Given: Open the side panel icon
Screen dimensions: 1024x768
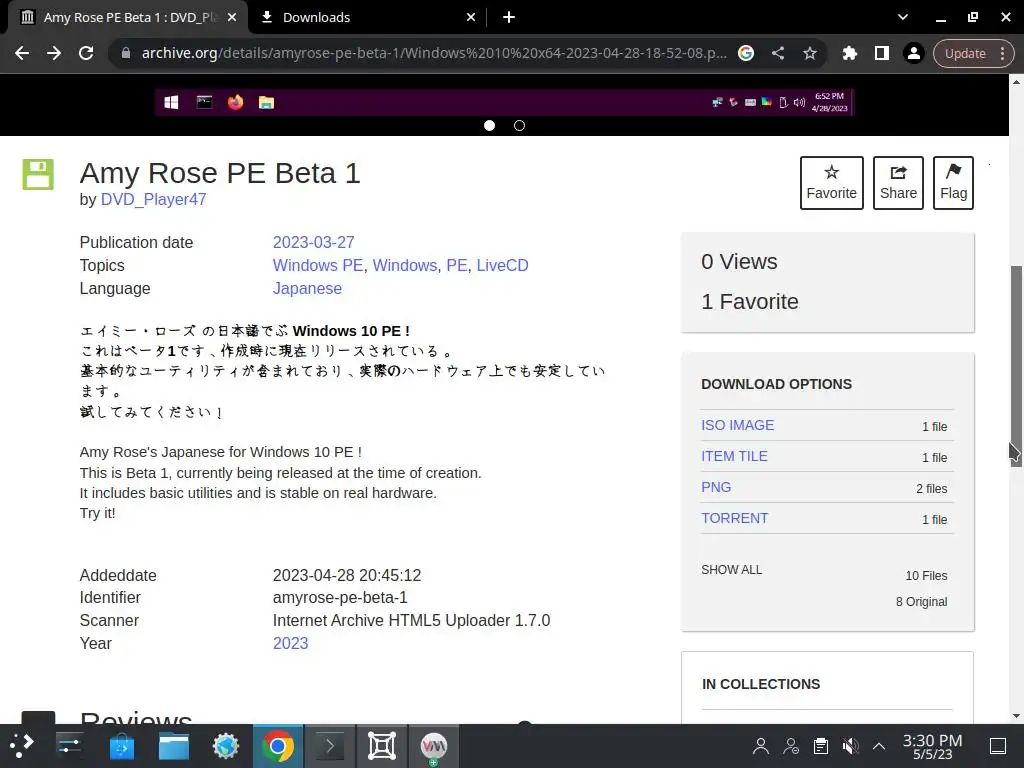Looking at the screenshot, I should [882, 53].
